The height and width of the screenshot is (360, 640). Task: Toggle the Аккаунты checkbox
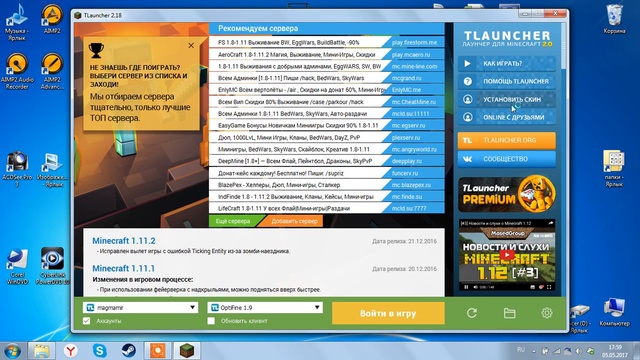click(x=87, y=321)
